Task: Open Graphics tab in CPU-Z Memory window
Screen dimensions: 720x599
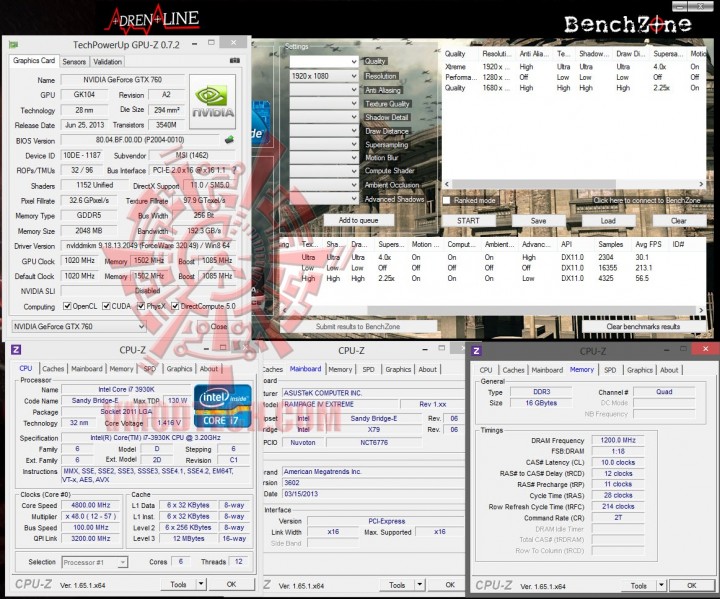Action: 640,370
